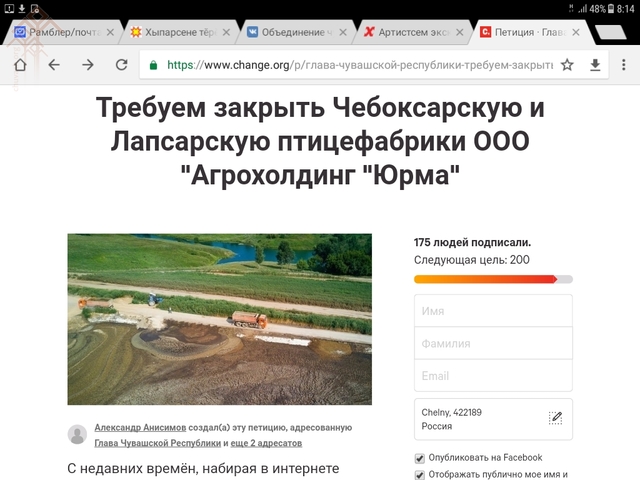Bookmark this page with the star icon
640x480 pixels.
pyautogui.click(x=567, y=65)
